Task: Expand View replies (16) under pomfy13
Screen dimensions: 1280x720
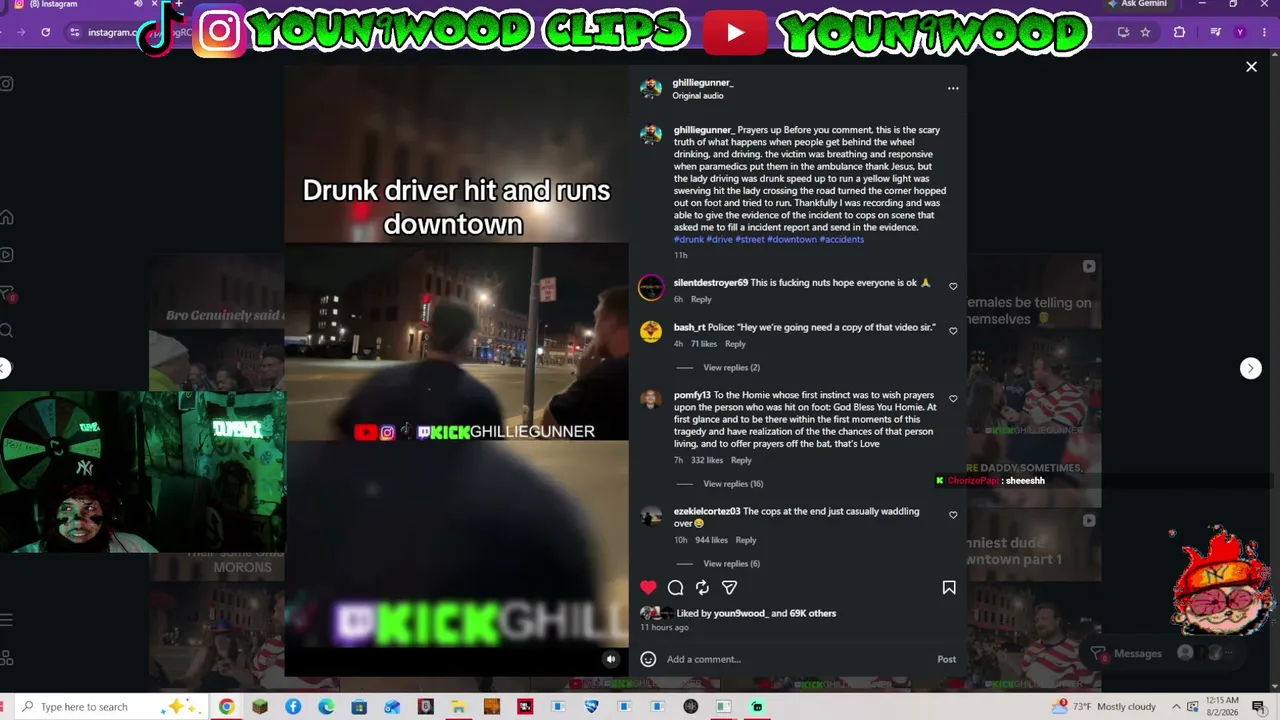Action: tap(733, 484)
